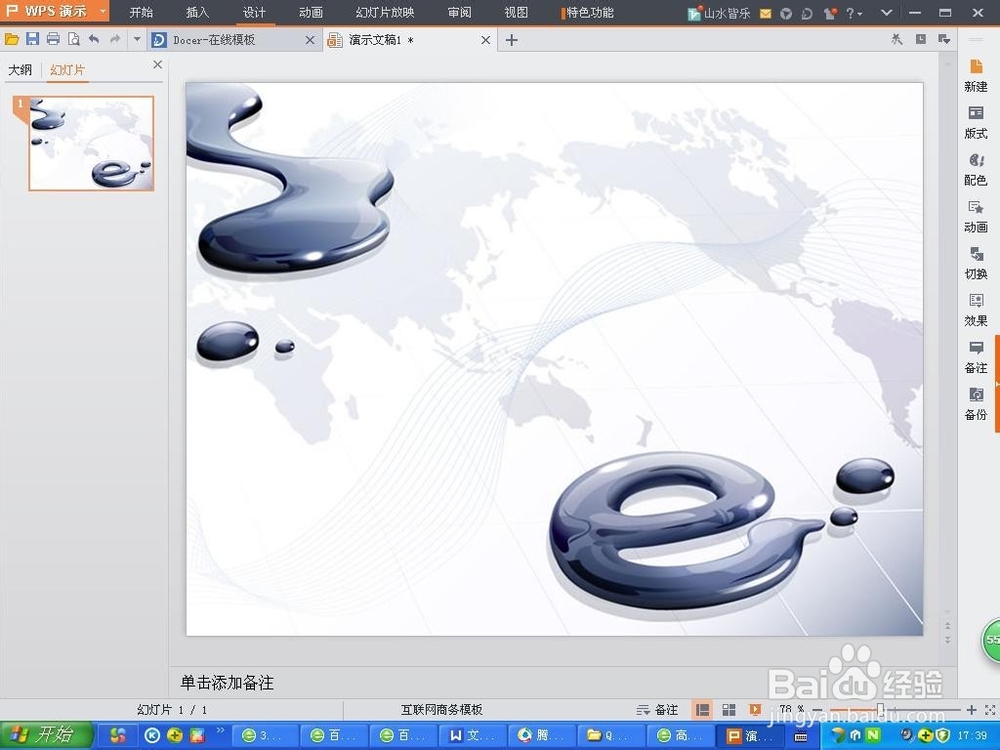Open the 审阅 ribbon tab
The image size is (1000, 750).
(x=459, y=12)
